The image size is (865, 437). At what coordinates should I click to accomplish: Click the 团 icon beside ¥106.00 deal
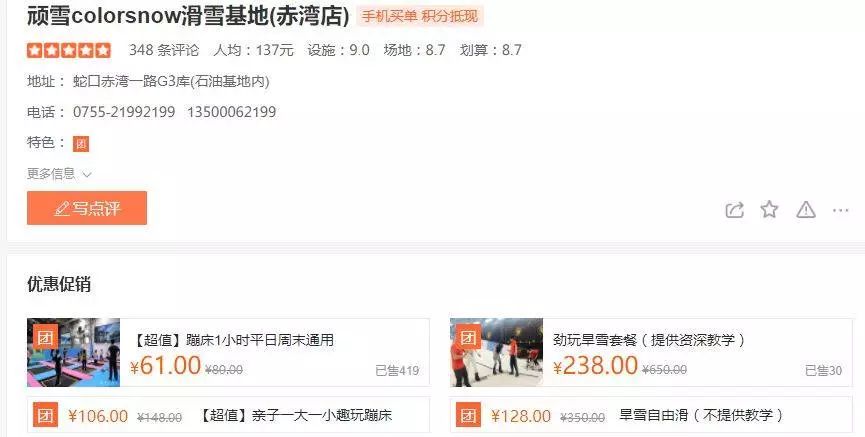46,415
